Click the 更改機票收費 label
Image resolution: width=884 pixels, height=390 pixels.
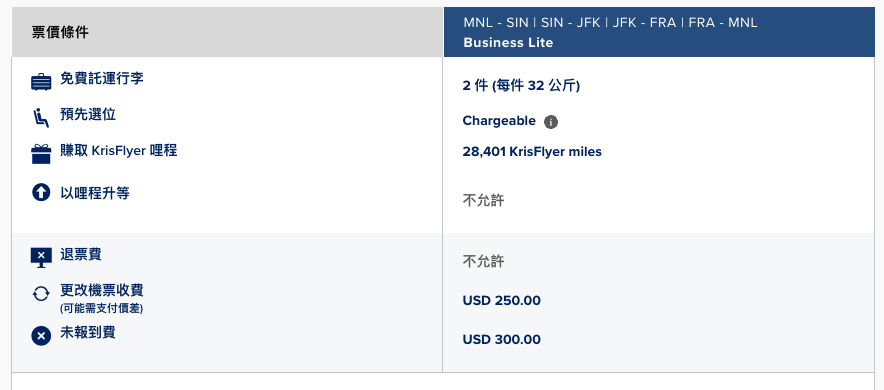(102, 290)
